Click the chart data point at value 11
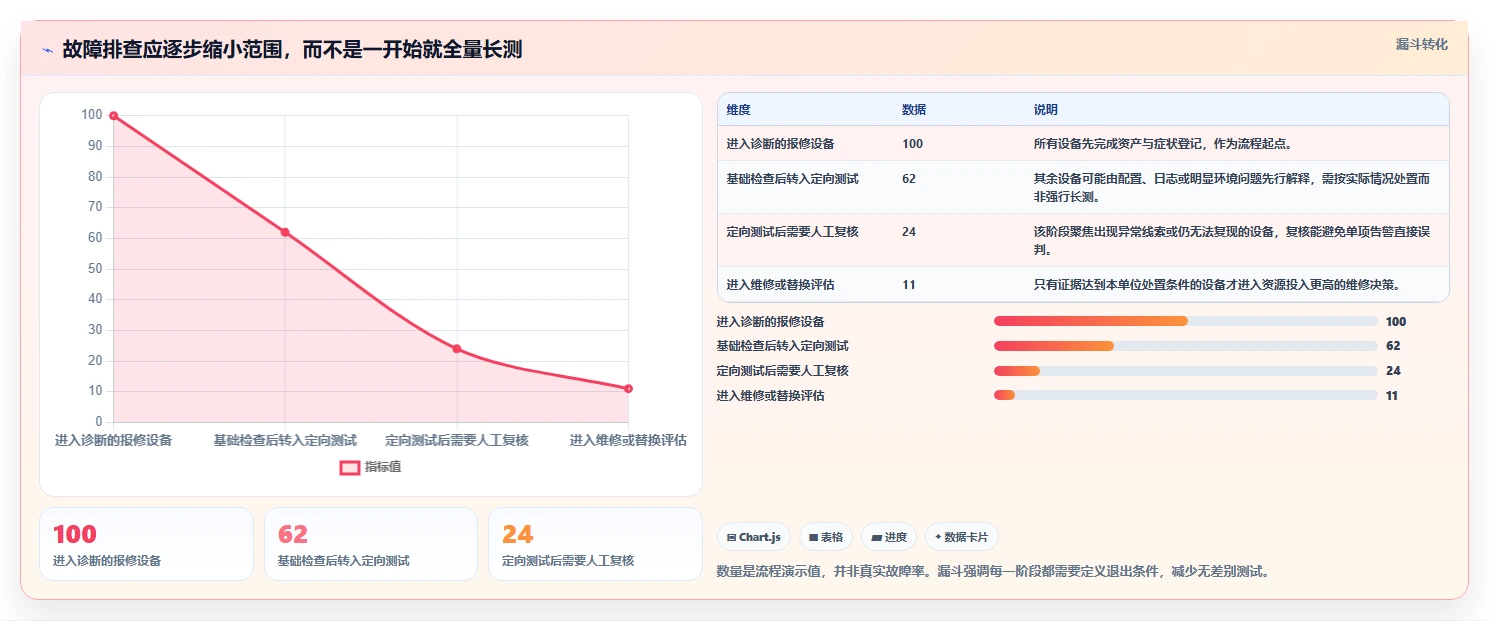Screen dimensions: 1489x621 (628, 388)
